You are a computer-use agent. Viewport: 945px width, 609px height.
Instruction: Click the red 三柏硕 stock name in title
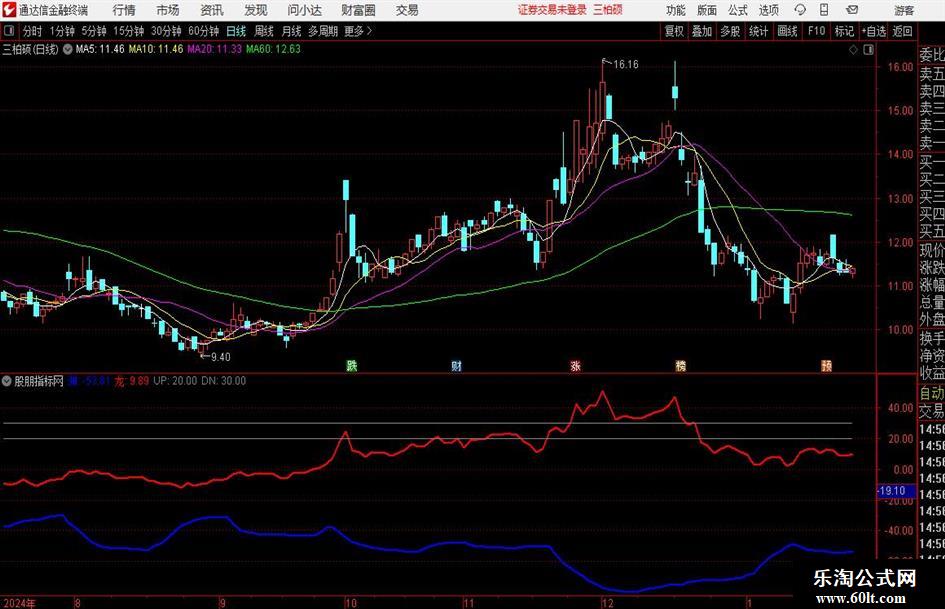click(608, 10)
